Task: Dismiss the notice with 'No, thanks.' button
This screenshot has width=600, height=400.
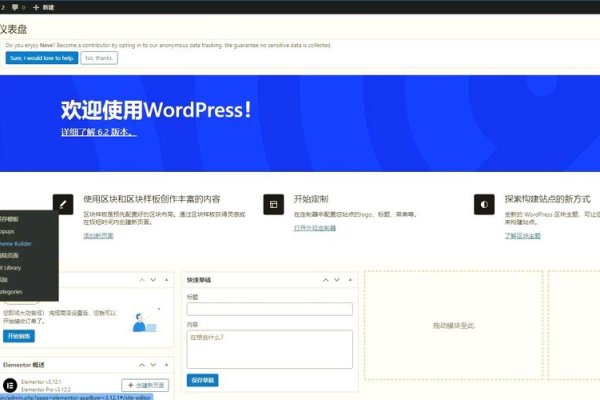Action: [x=99, y=58]
